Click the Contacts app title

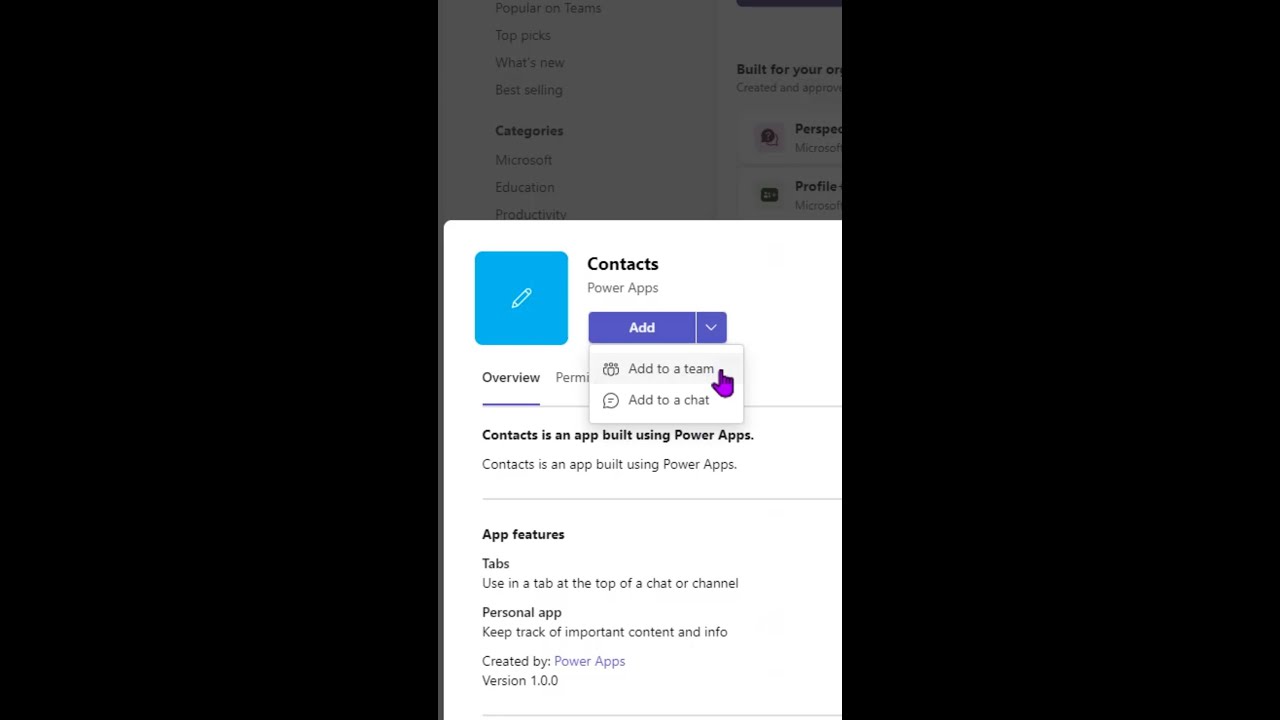(x=623, y=264)
